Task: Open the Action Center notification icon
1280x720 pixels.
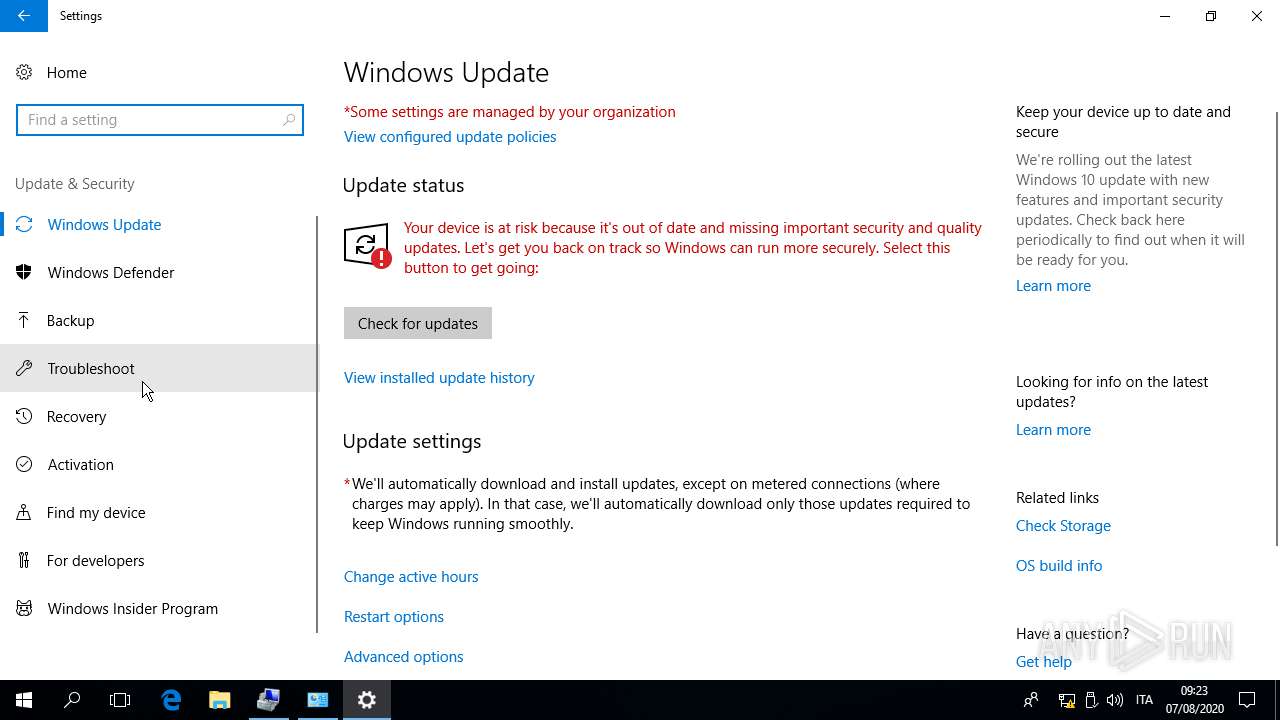Action: click(x=1247, y=700)
